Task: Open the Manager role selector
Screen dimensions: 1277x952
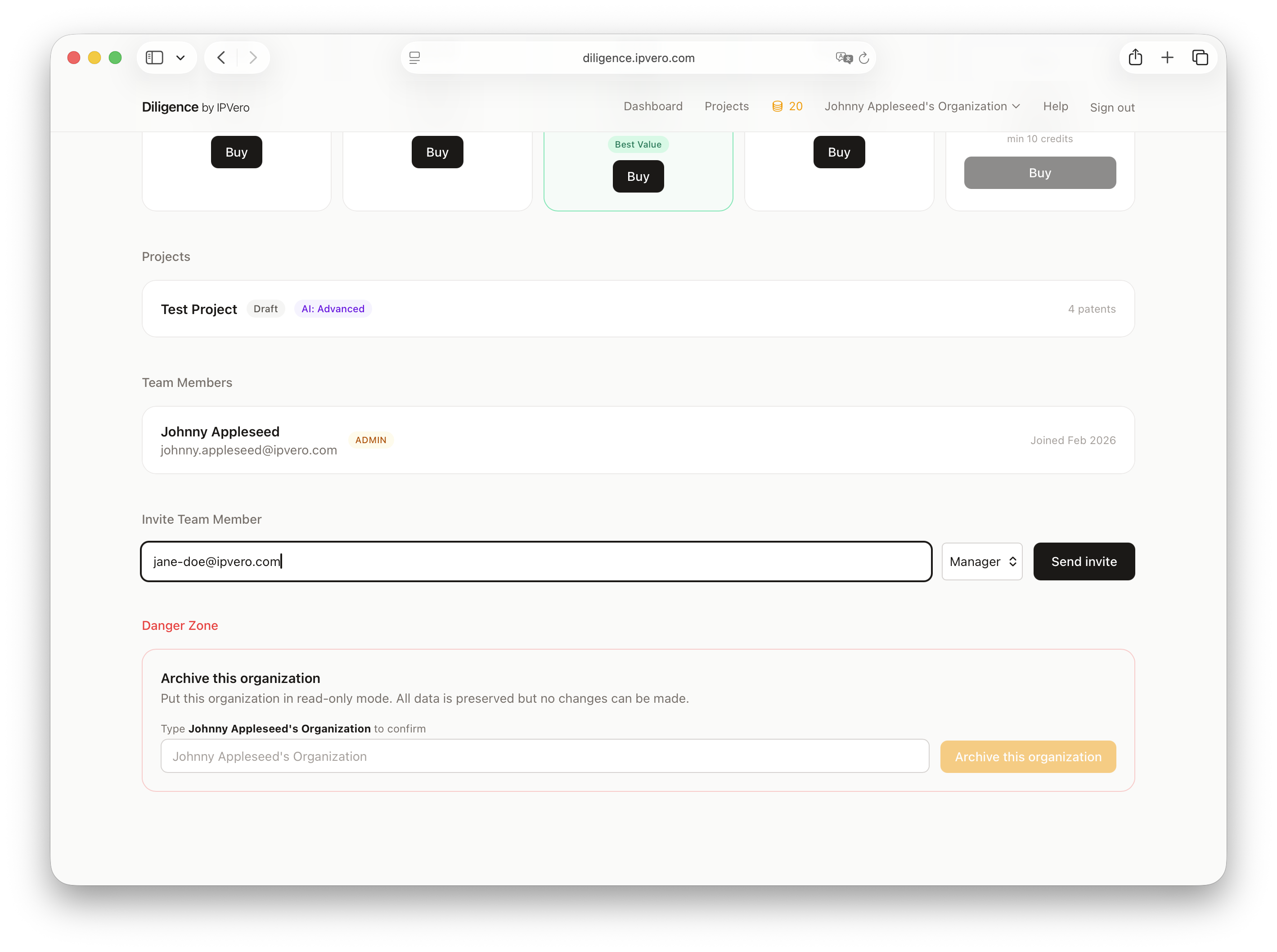Action: (981, 561)
